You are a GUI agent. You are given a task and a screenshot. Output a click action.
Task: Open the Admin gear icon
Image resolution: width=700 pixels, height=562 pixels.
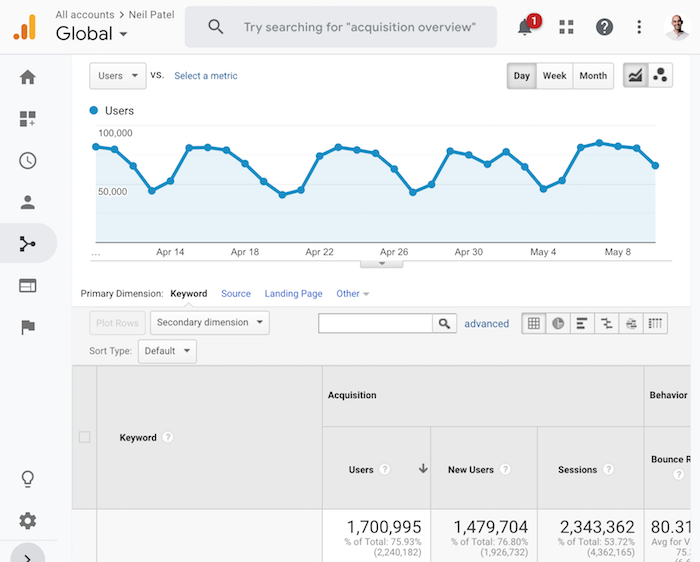[28, 520]
